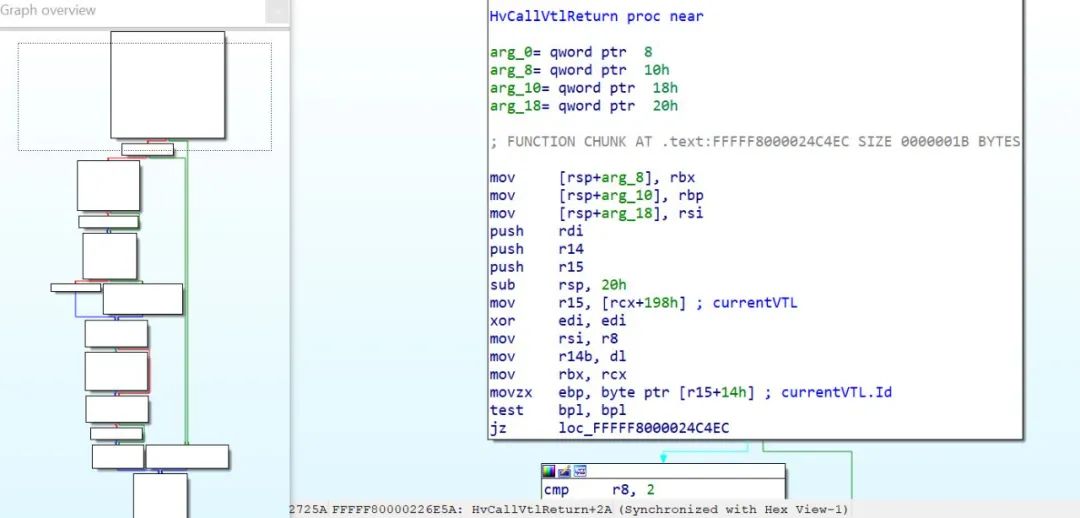Viewport: 1080px width, 518px height.
Task: Click 'mov [rsp+arg_8], rbx' instruction
Action: [x=592, y=178]
